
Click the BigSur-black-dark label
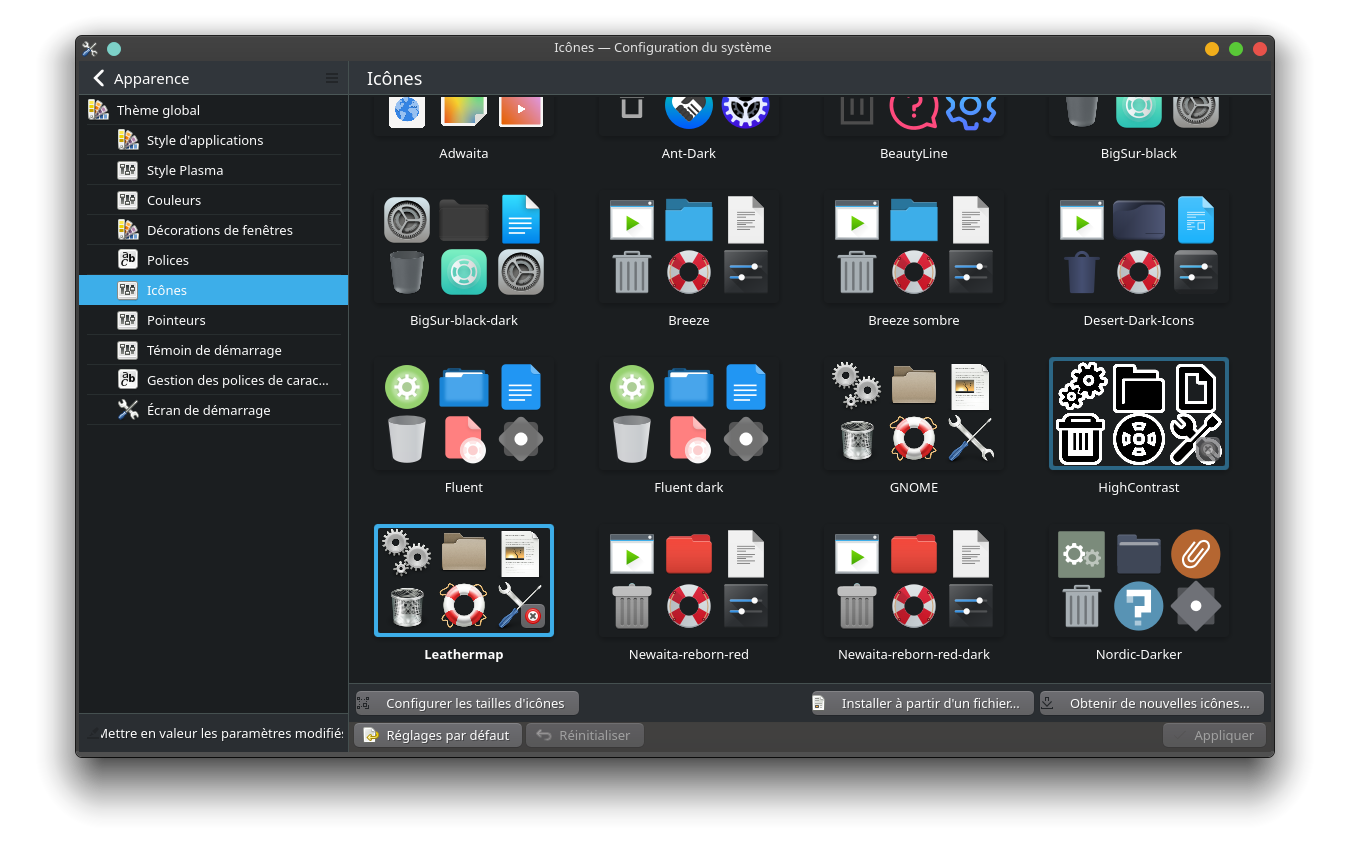tap(464, 320)
